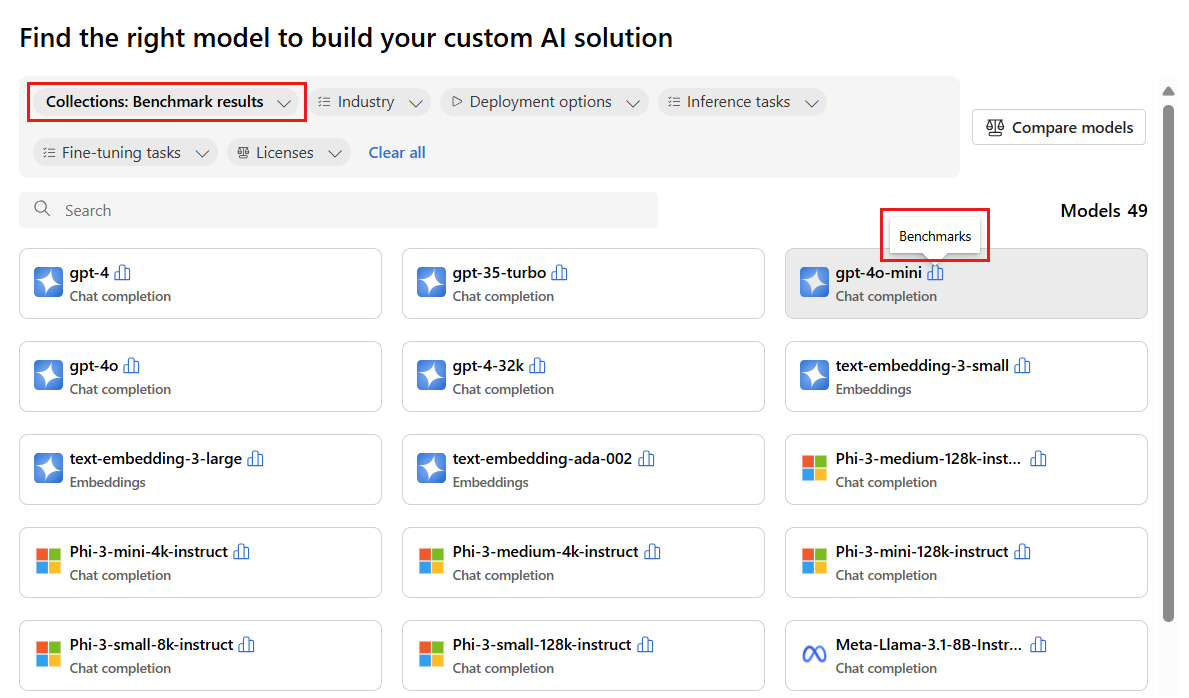1189x698 pixels.
Task: Click benchmarks icon next to gpt-4o-mini
Action: pyautogui.click(x=935, y=273)
